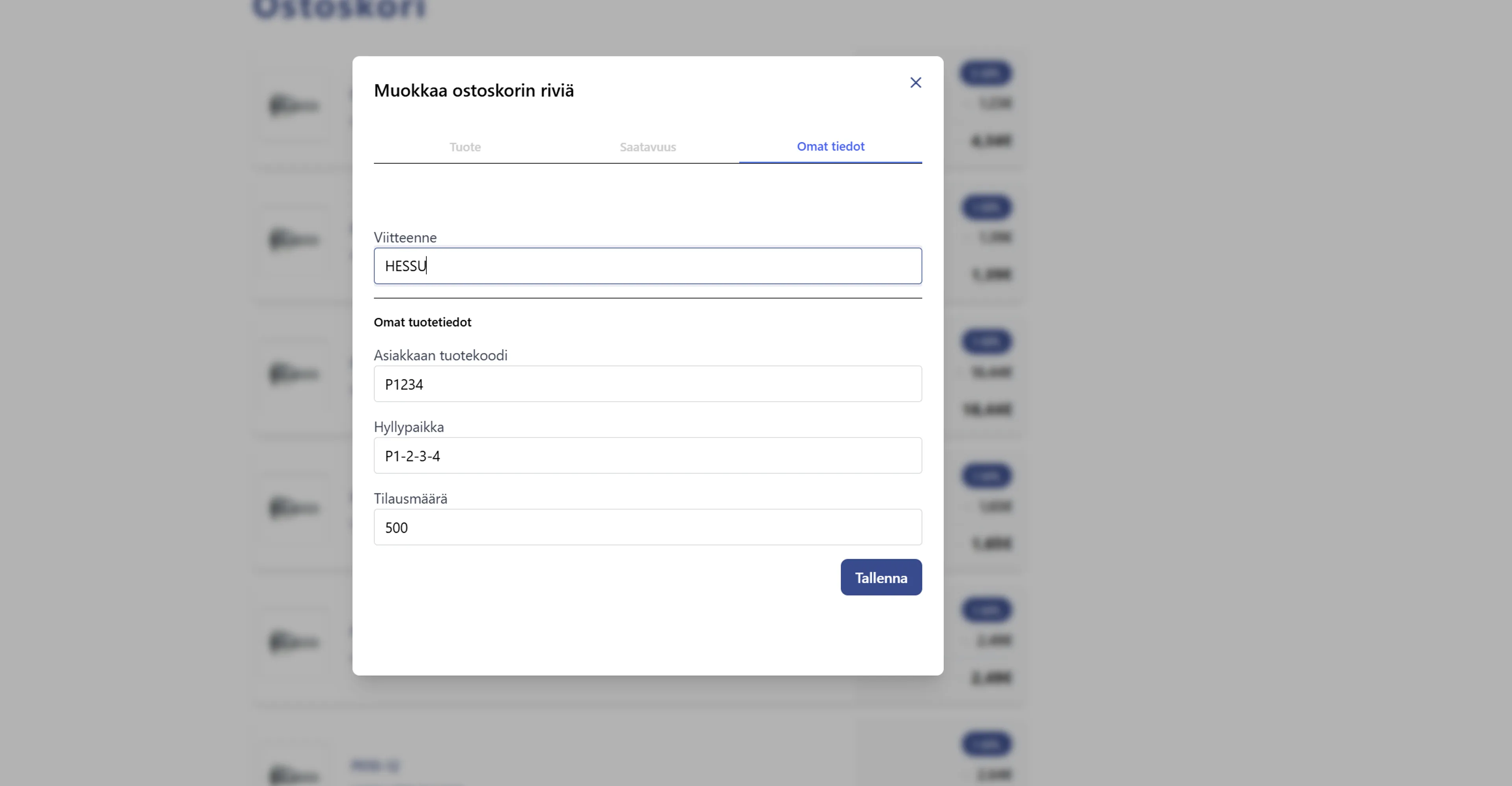The height and width of the screenshot is (786, 1512).
Task: Open the blue product link near the bottom
Action: point(376,766)
